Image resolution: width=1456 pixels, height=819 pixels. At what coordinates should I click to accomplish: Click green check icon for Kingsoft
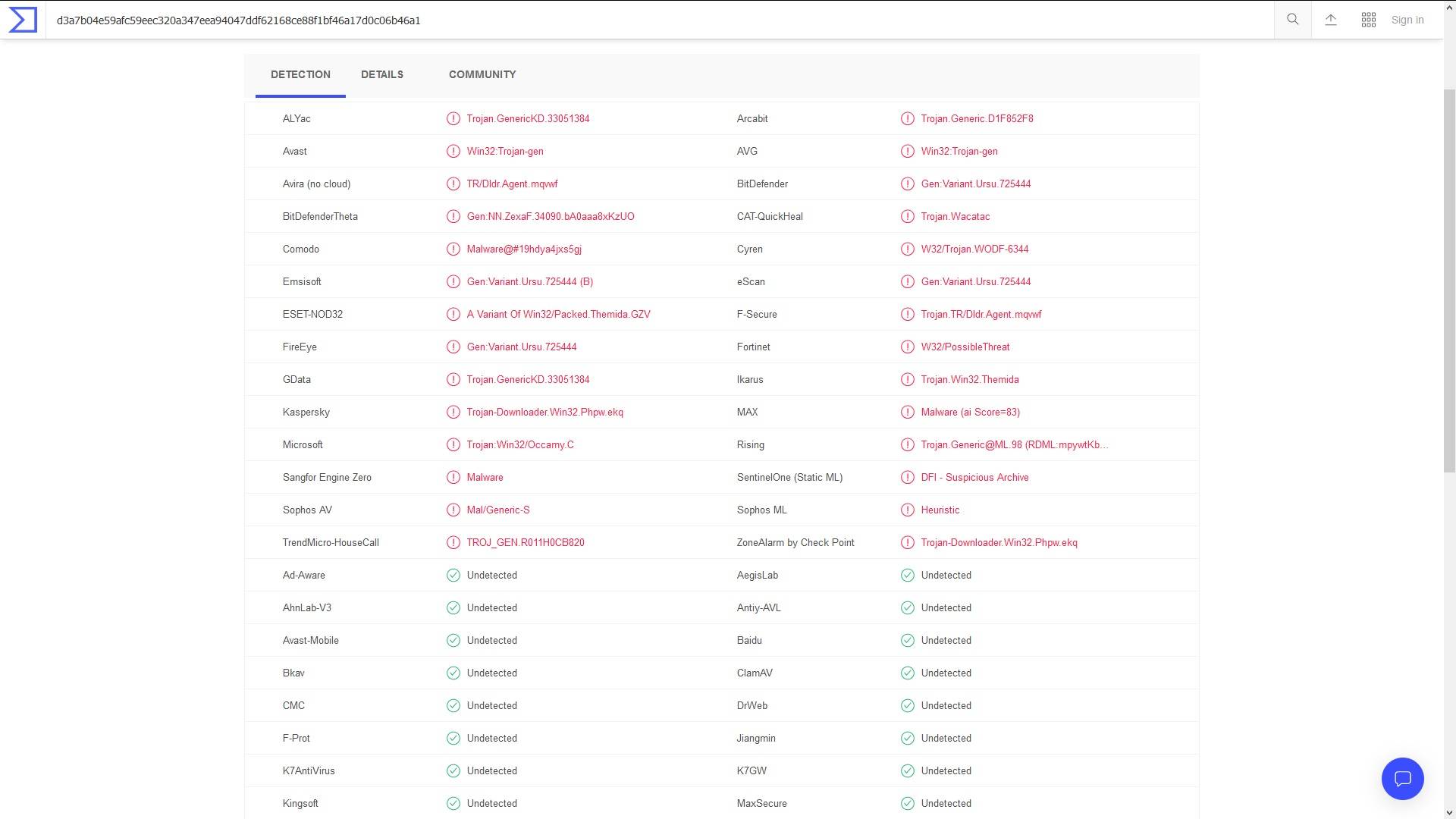click(x=453, y=804)
